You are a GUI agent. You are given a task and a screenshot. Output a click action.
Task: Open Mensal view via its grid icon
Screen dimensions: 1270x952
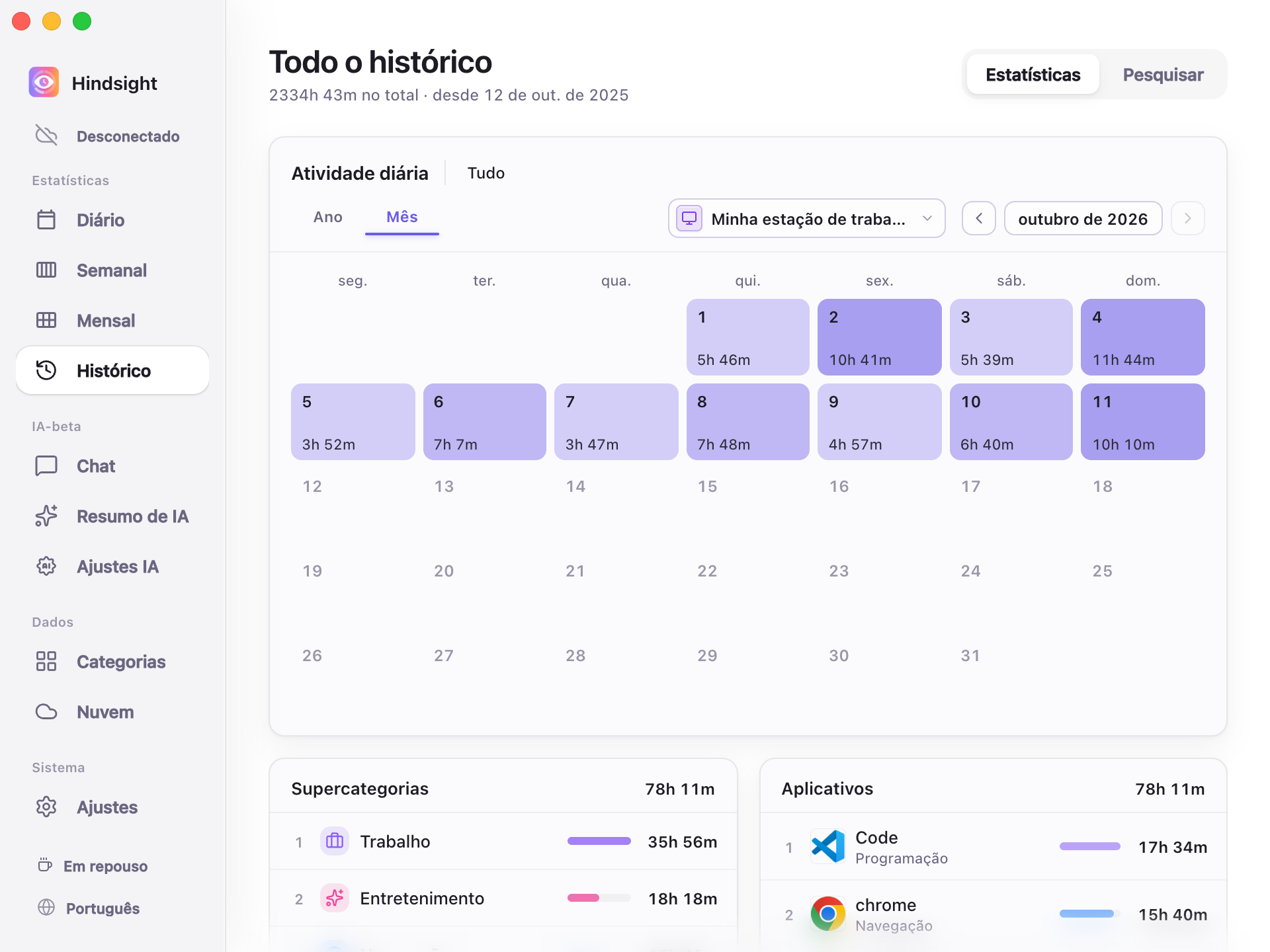point(46,320)
